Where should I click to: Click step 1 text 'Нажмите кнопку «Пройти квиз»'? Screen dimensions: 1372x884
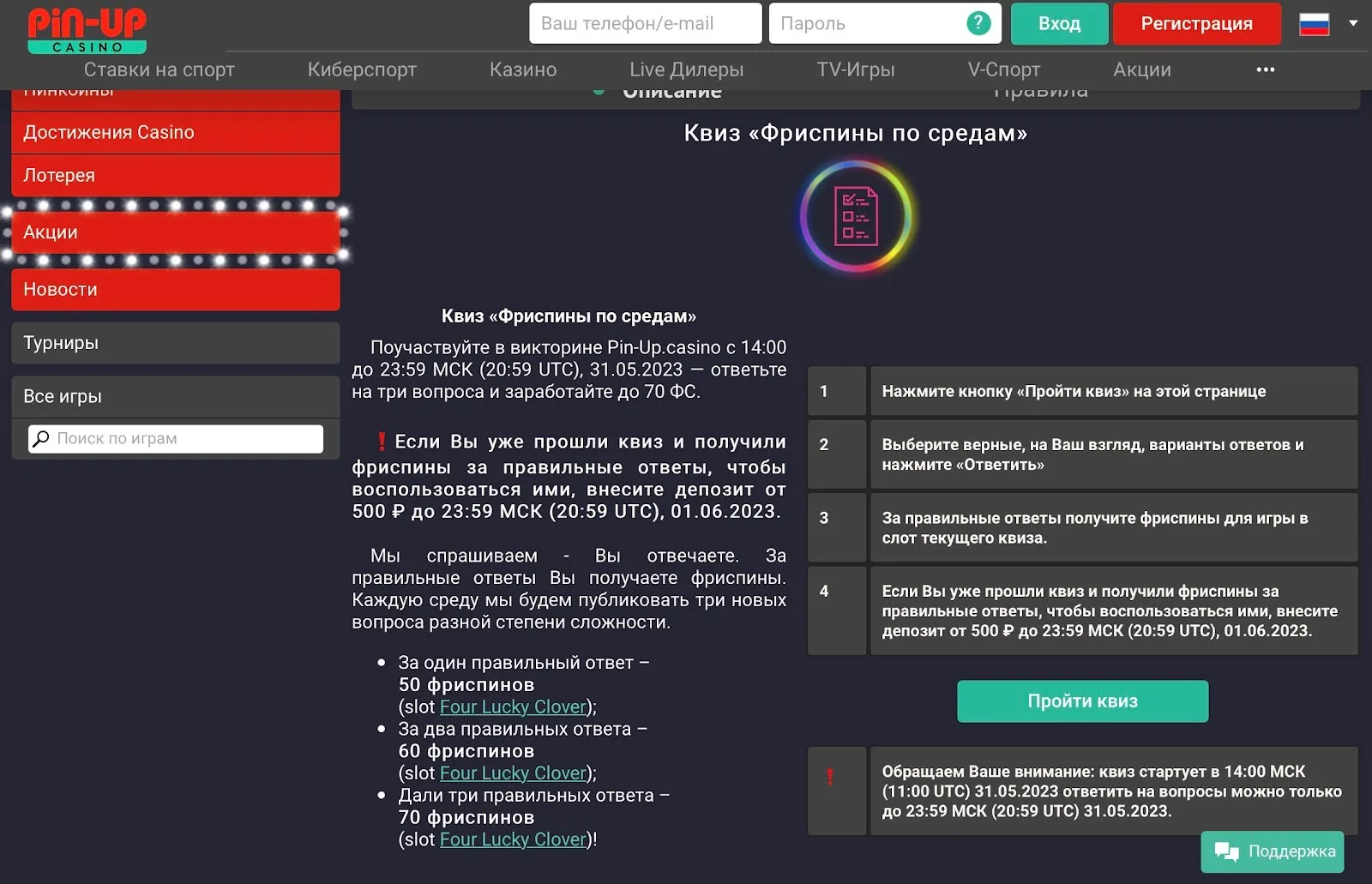tap(1074, 391)
